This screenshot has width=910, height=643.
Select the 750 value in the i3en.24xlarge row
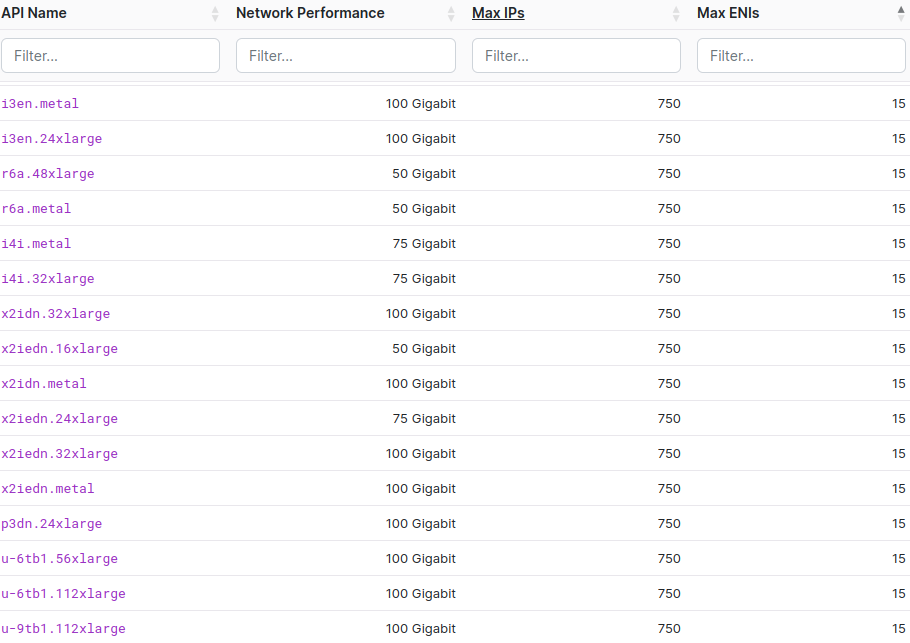669,139
